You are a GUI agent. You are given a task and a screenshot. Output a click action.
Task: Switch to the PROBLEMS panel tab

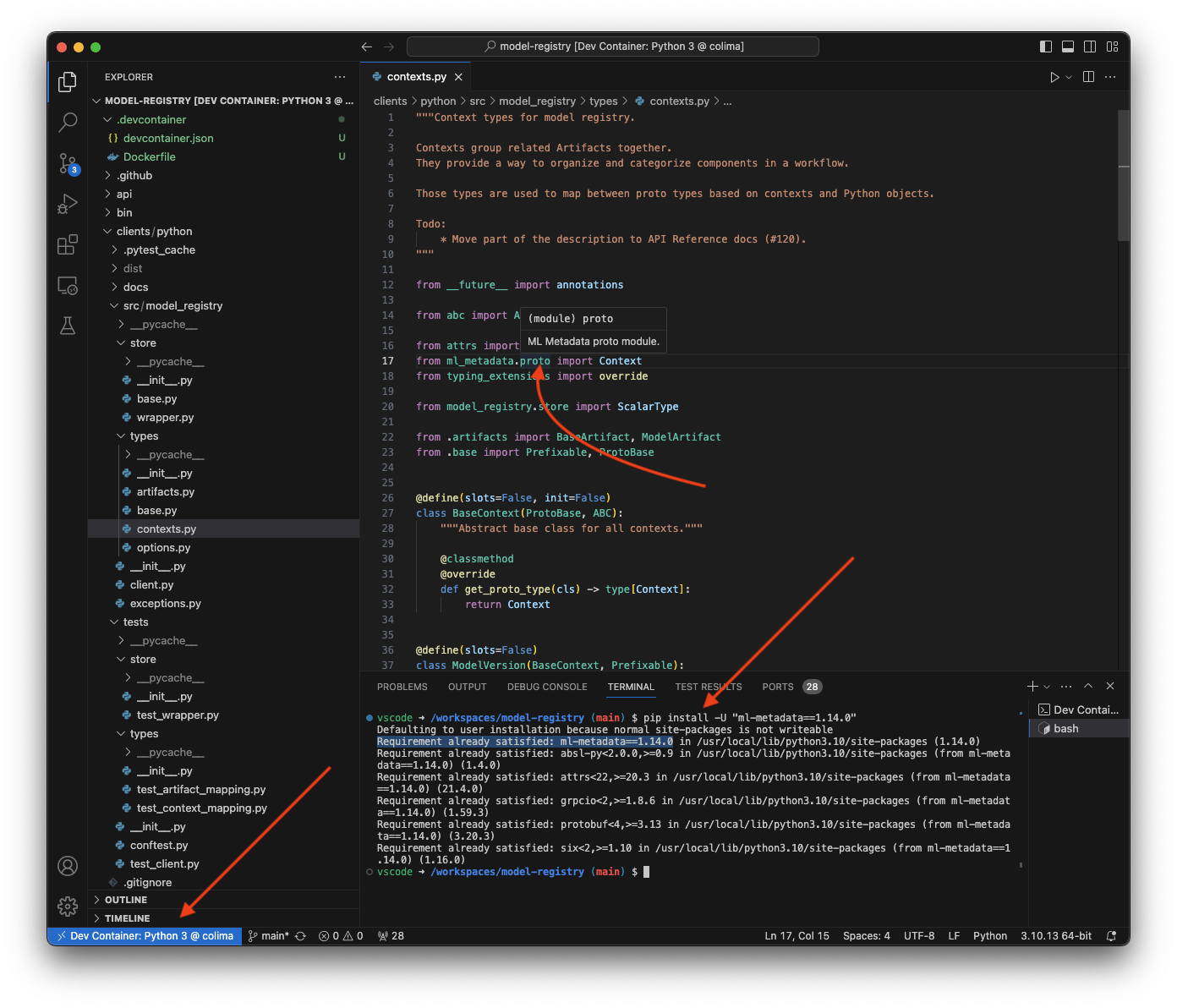coord(402,687)
